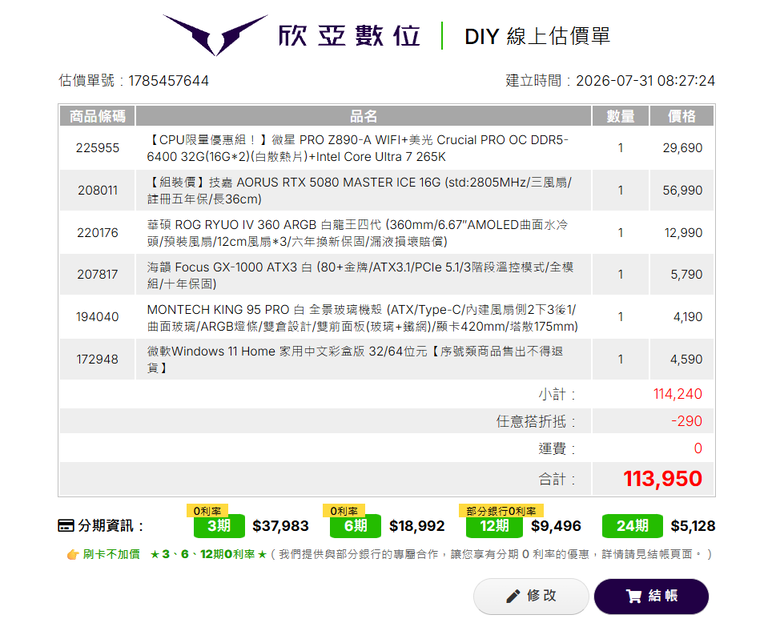Click the Focus GX-1000 ATX3 product name

point(360,275)
